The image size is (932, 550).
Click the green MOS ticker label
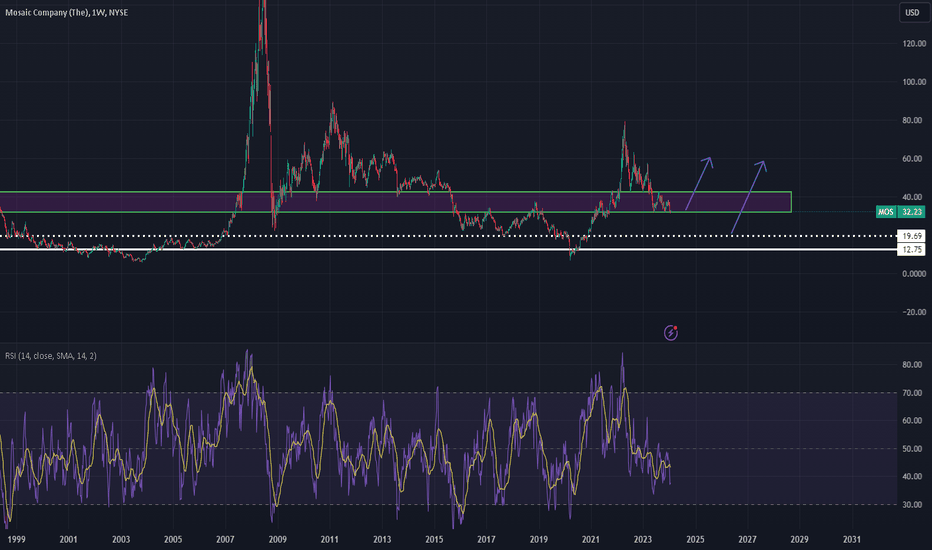[886, 212]
